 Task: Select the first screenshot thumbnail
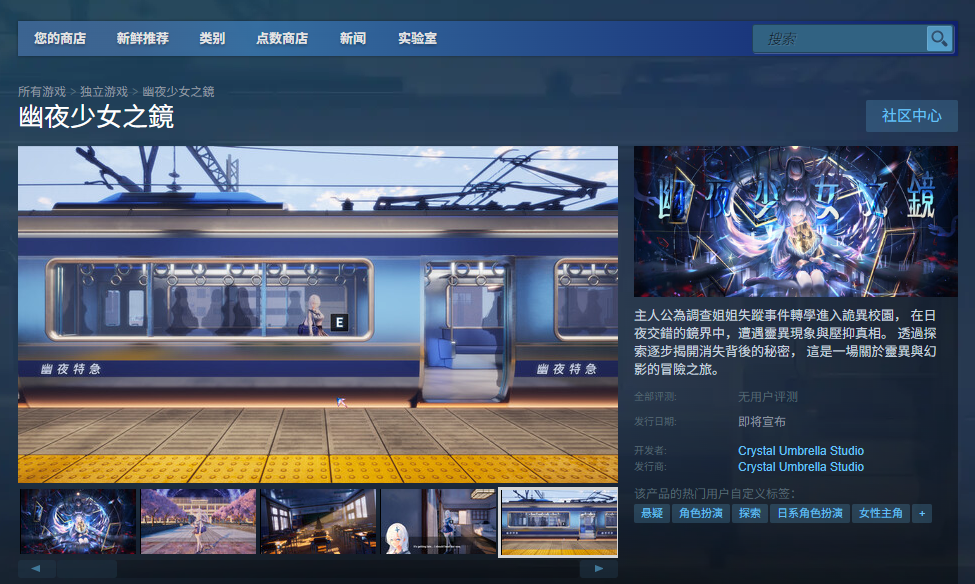(77, 521)
